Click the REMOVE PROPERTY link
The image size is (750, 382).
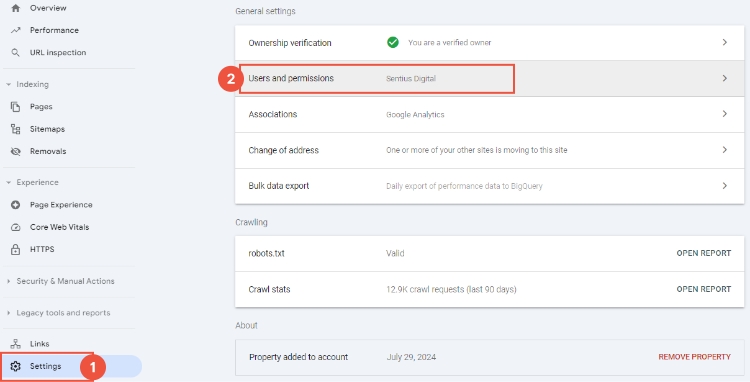coord(695,357)
